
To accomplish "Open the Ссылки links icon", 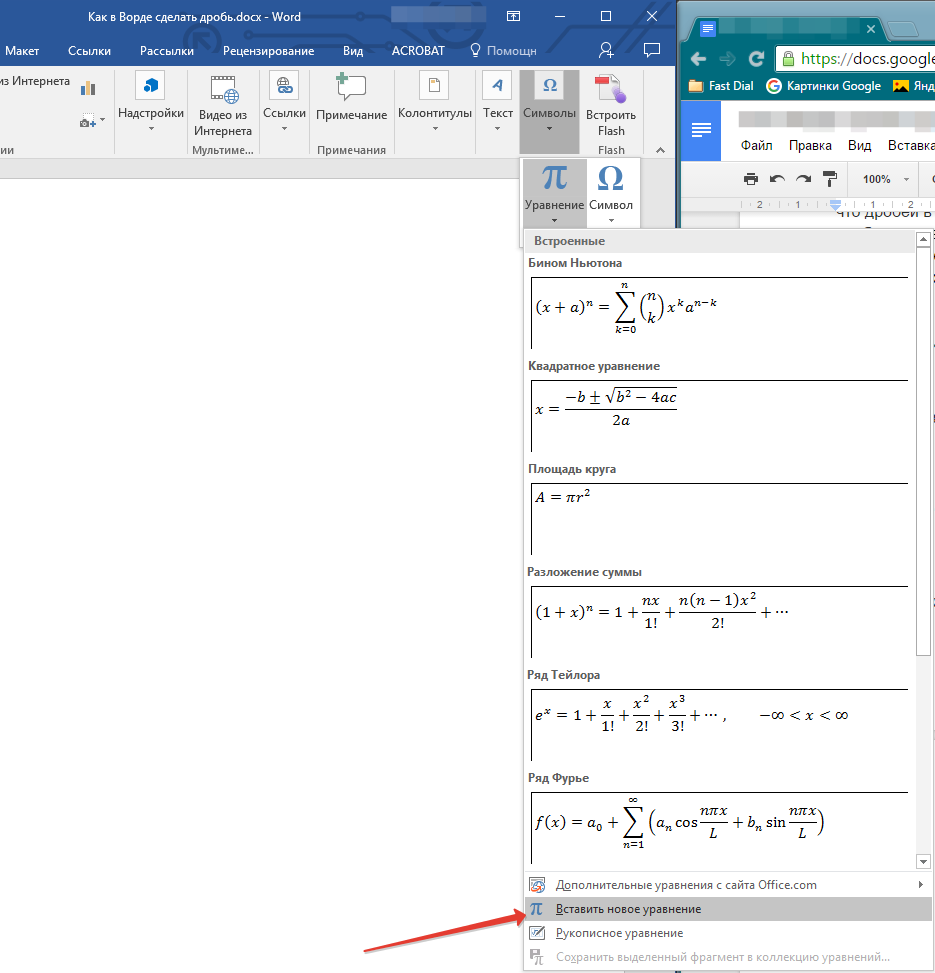I will (284, 85).
